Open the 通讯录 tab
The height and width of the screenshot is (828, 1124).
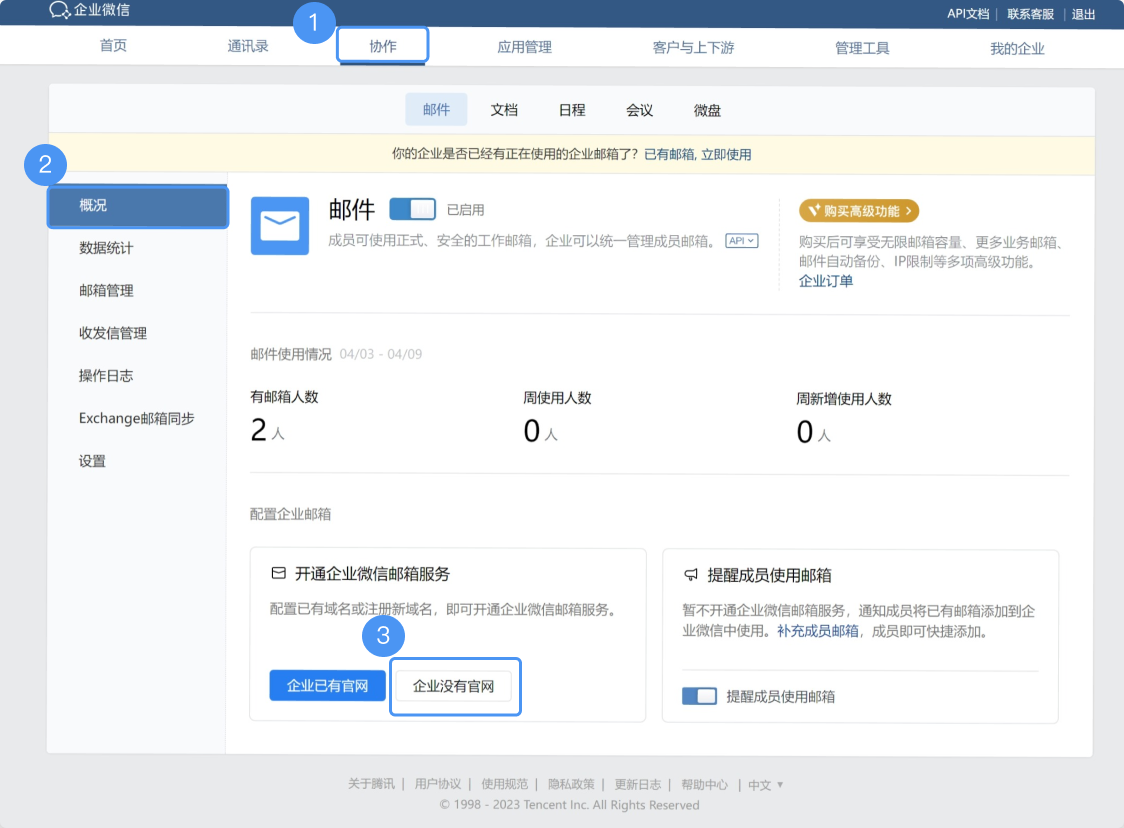tap(248, 47)
